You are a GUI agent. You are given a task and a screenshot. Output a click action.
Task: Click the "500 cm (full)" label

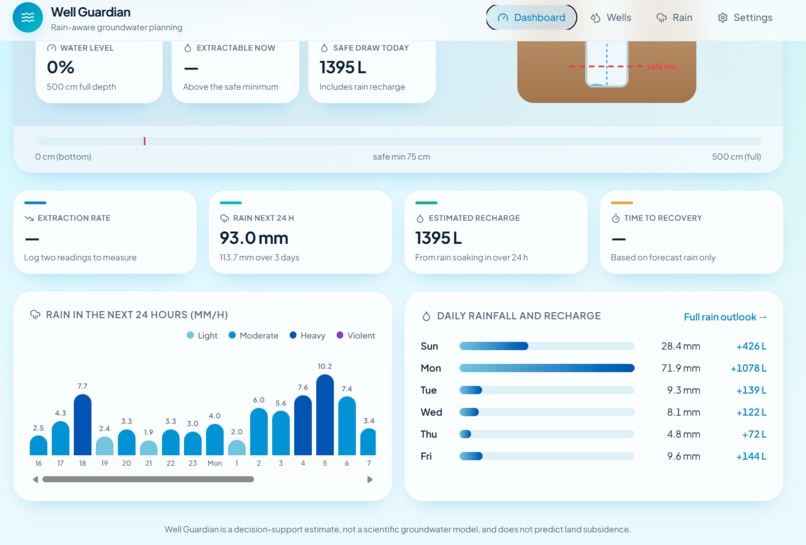pos(736,157)
